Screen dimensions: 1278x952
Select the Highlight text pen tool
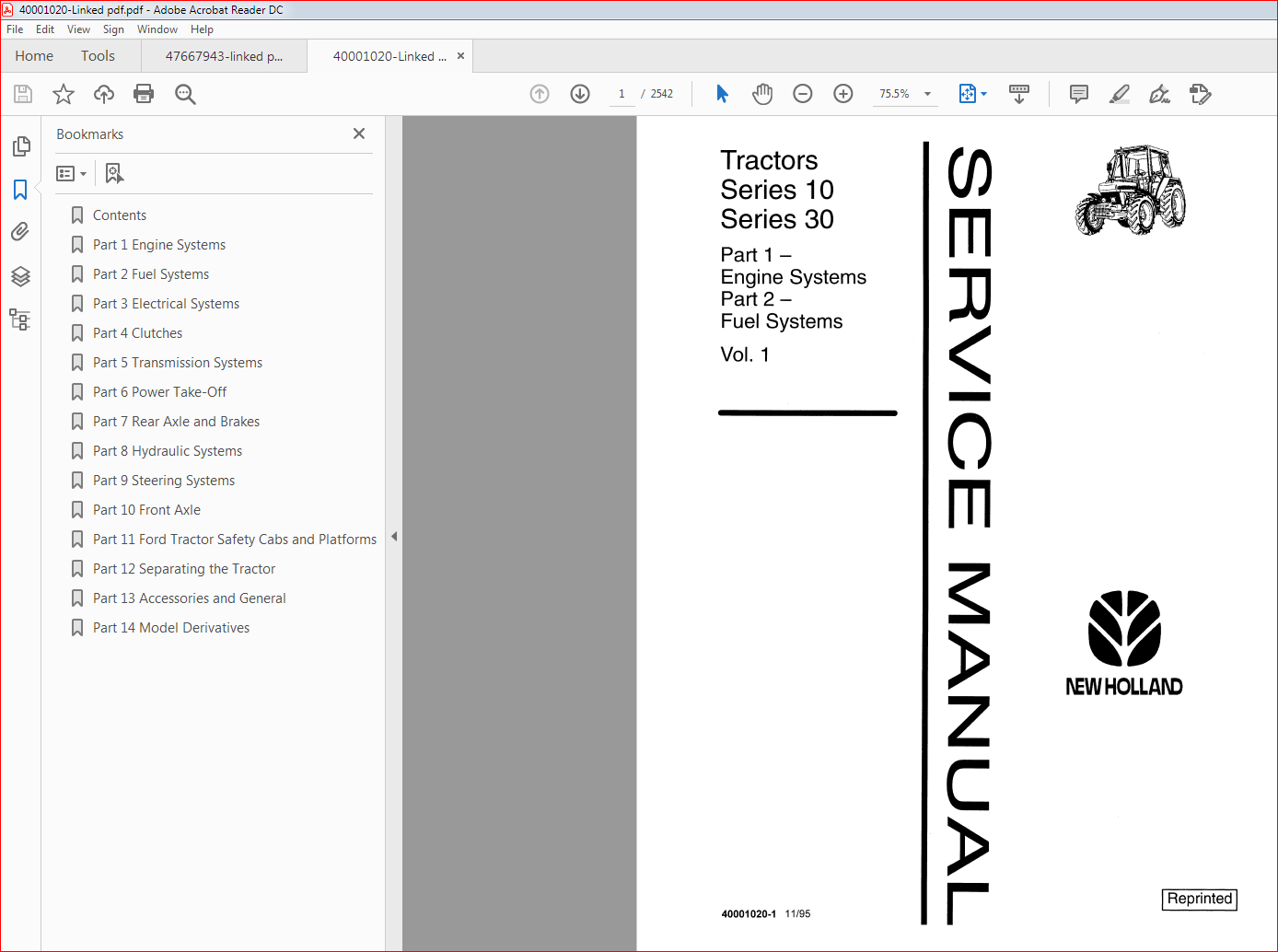pyautogui.click(x=1120, y=94)
